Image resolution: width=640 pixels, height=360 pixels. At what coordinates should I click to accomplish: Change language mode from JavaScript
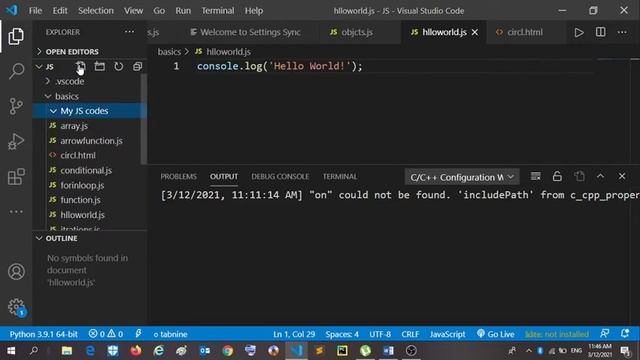447,334
